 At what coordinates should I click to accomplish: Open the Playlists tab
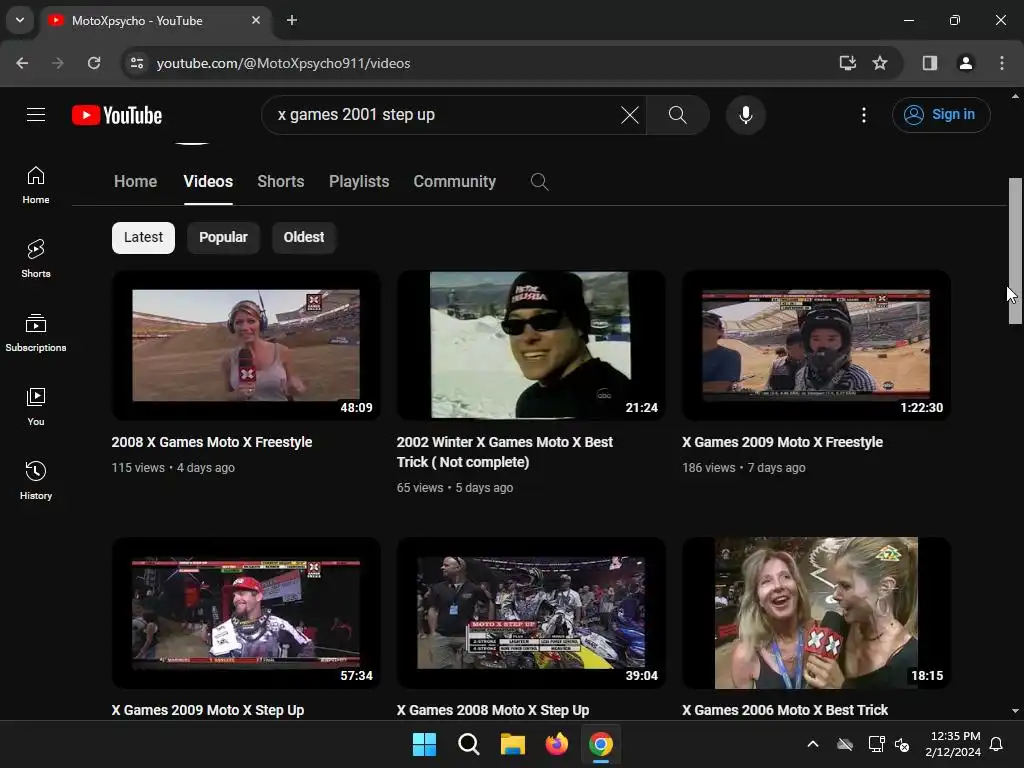(359, 182)
